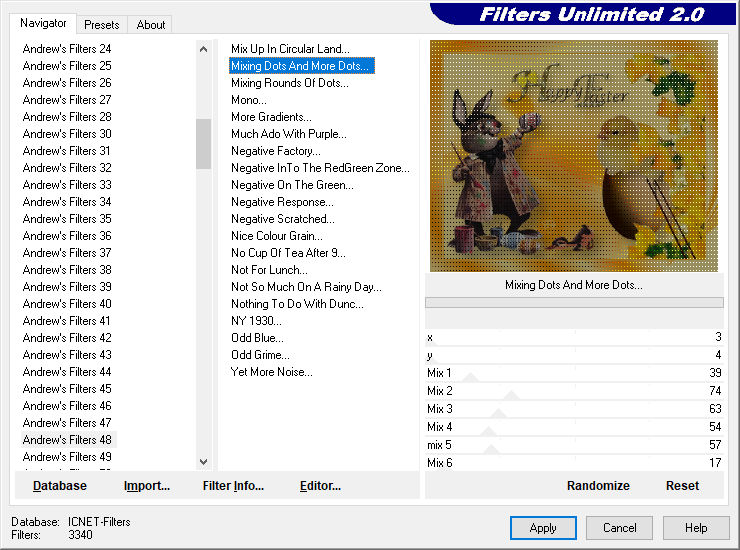Choose Mixing Dots And More Dots... filter

coord(302,66)
